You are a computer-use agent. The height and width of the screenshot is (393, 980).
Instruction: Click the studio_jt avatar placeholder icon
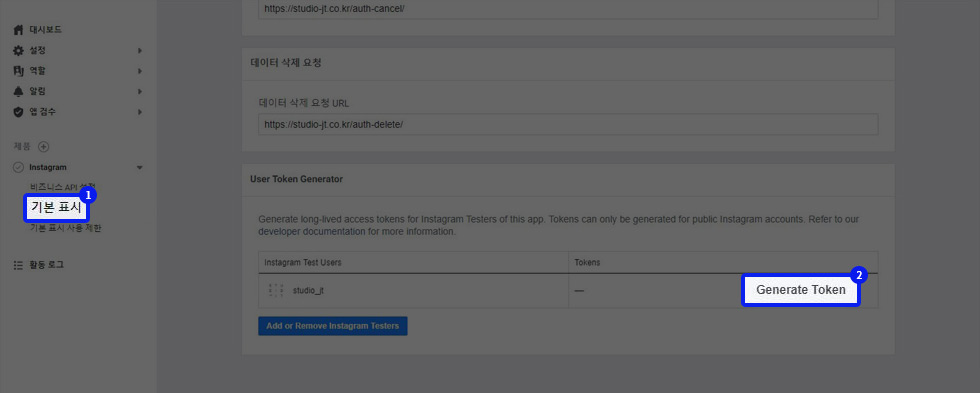(x=276, y=290)
